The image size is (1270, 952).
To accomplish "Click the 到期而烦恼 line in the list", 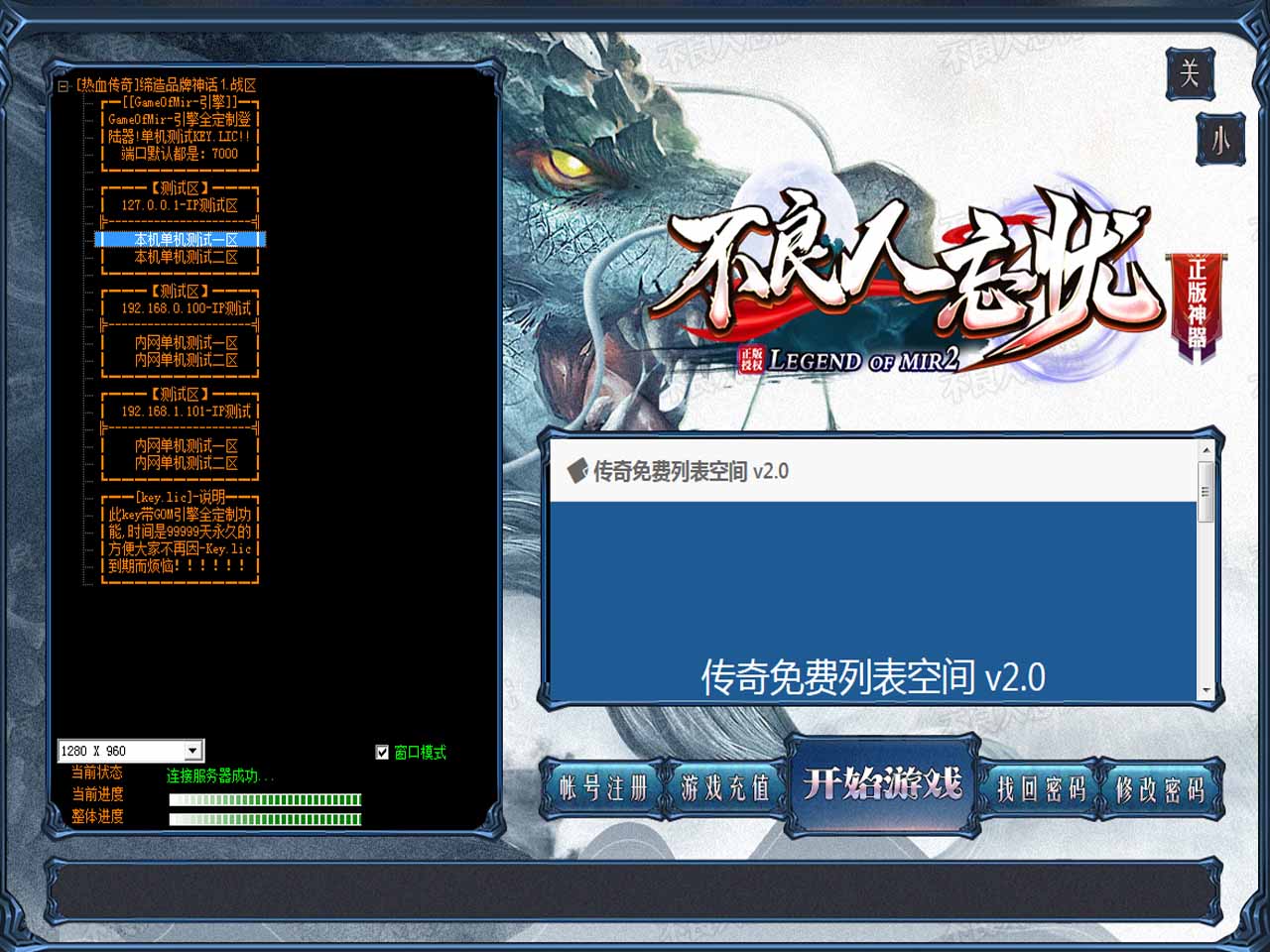I will [181, 566].
